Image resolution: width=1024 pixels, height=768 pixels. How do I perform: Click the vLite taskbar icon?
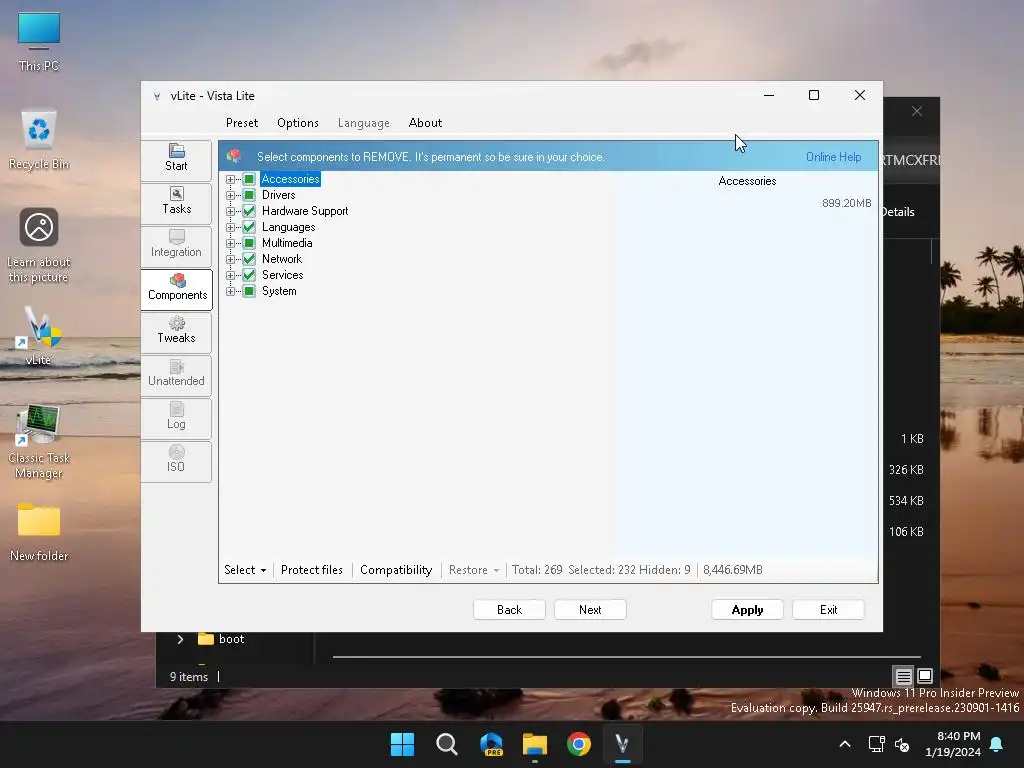coord(622,744)
